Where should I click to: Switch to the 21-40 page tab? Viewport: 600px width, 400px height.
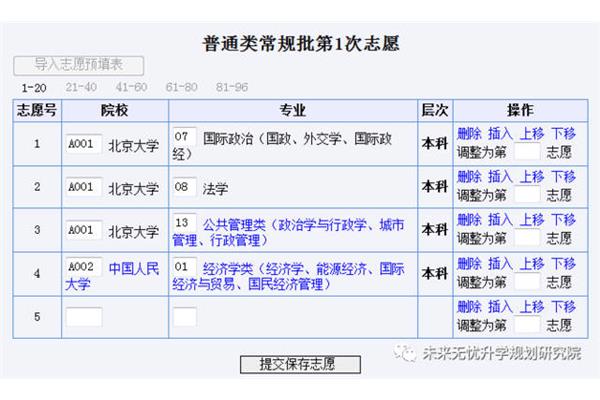(81, 87)
